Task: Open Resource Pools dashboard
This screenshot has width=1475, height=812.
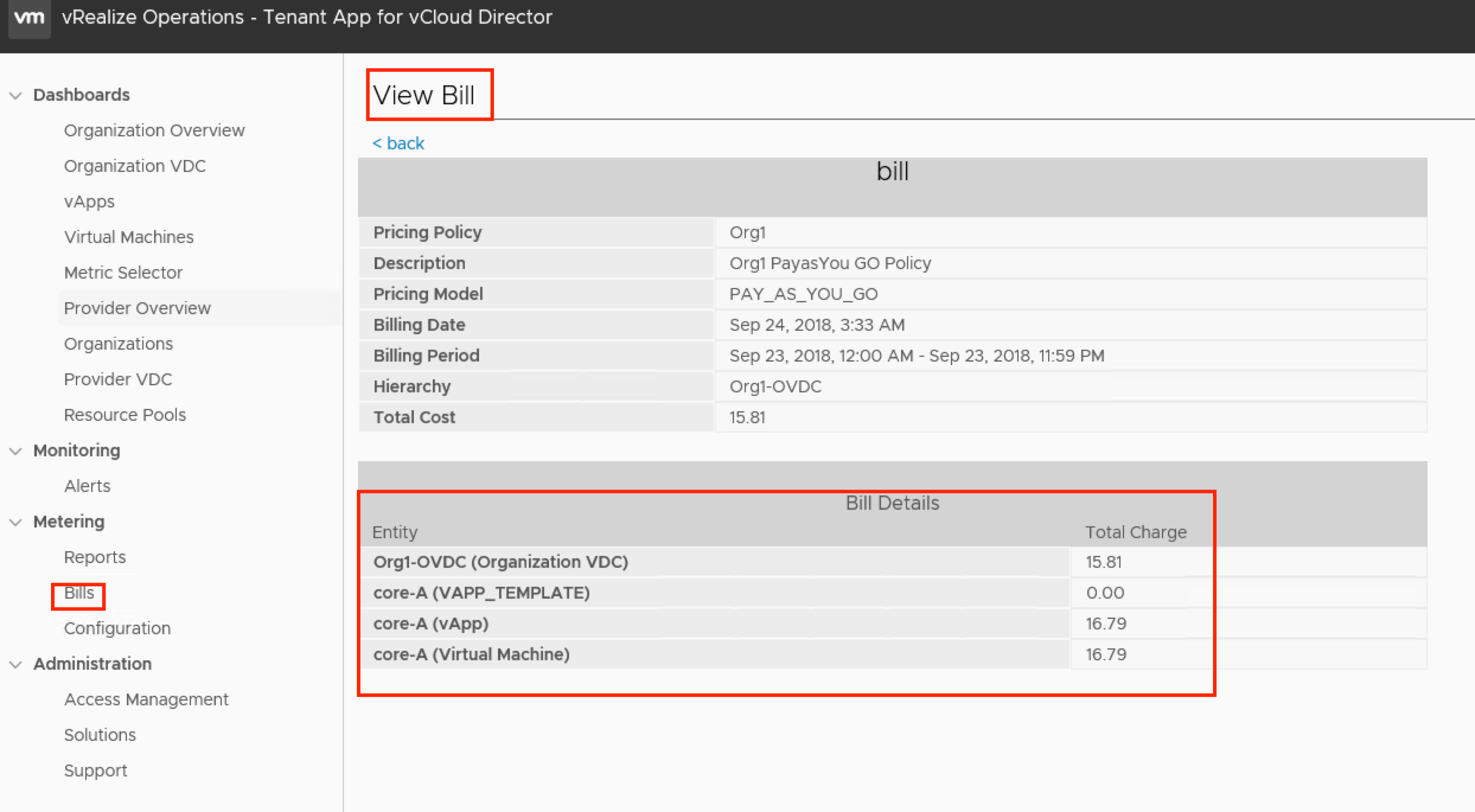Action: click(124, 415)
